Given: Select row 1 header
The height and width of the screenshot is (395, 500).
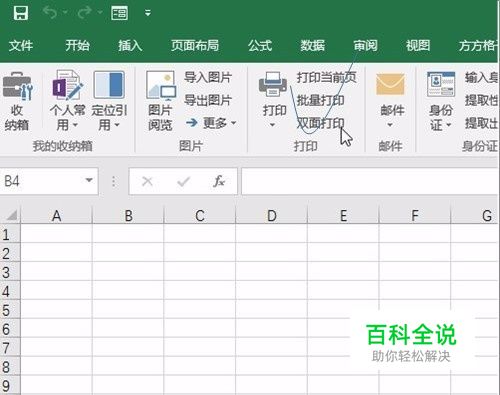Looking at the screenshot, I should (9, 234).
